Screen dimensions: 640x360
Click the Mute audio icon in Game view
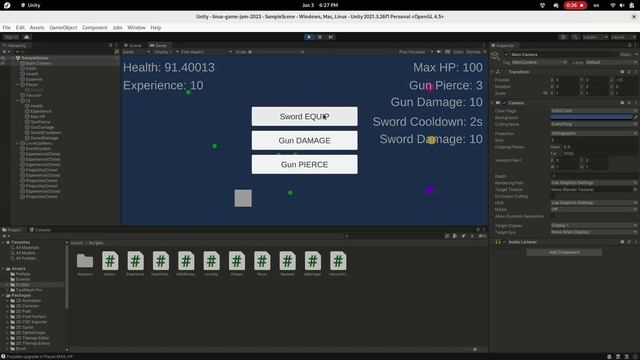(439, 52)
